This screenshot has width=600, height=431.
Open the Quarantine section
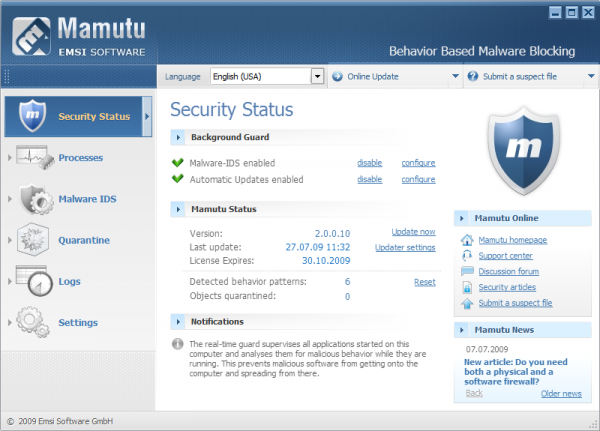[x=84, y=240]
